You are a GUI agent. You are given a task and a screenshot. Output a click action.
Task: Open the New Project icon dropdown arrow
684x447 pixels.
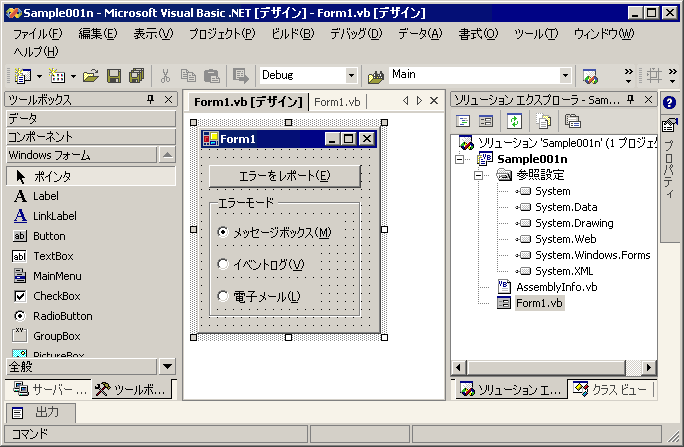tap(39, 76)
